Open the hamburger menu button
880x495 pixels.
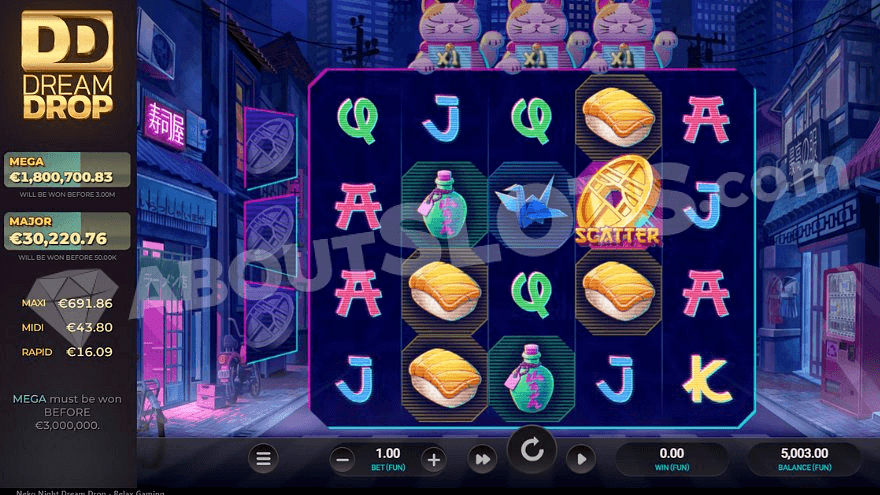pyautogui.click(x=263, y=459)
